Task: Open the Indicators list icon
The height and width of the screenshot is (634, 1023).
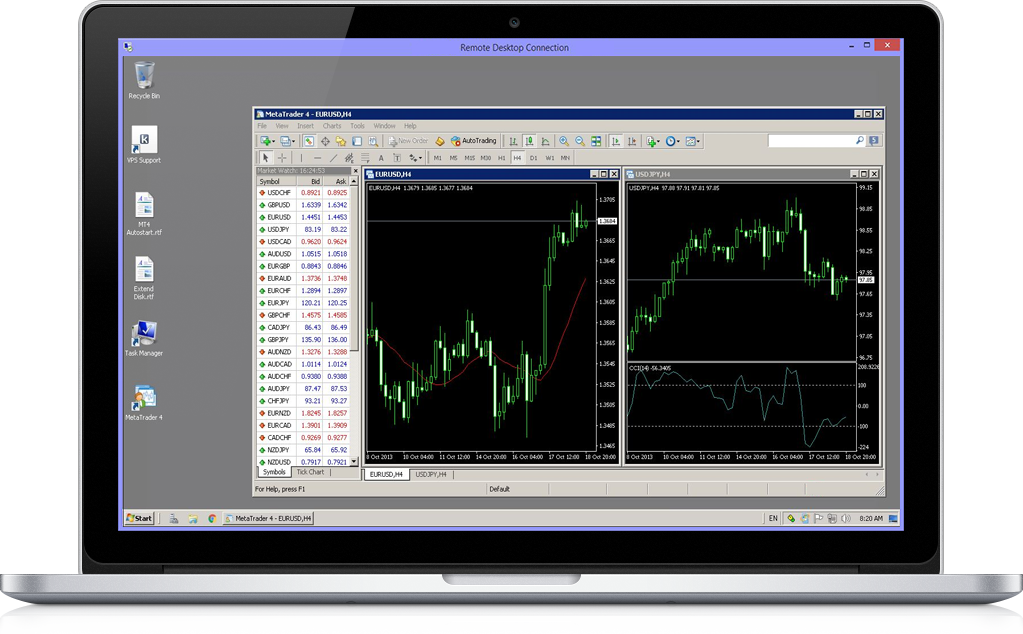Action: [x=650, y=141]
